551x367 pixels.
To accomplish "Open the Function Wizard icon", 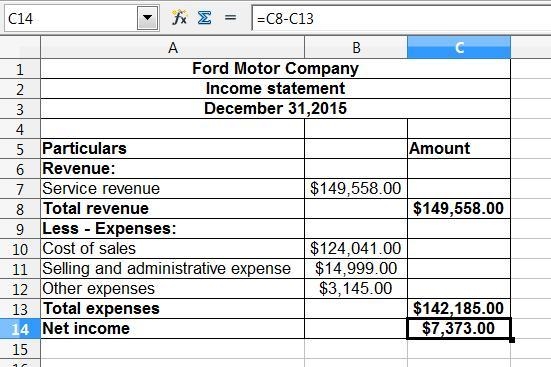I will pyautogui.click(x=179, y=17).
